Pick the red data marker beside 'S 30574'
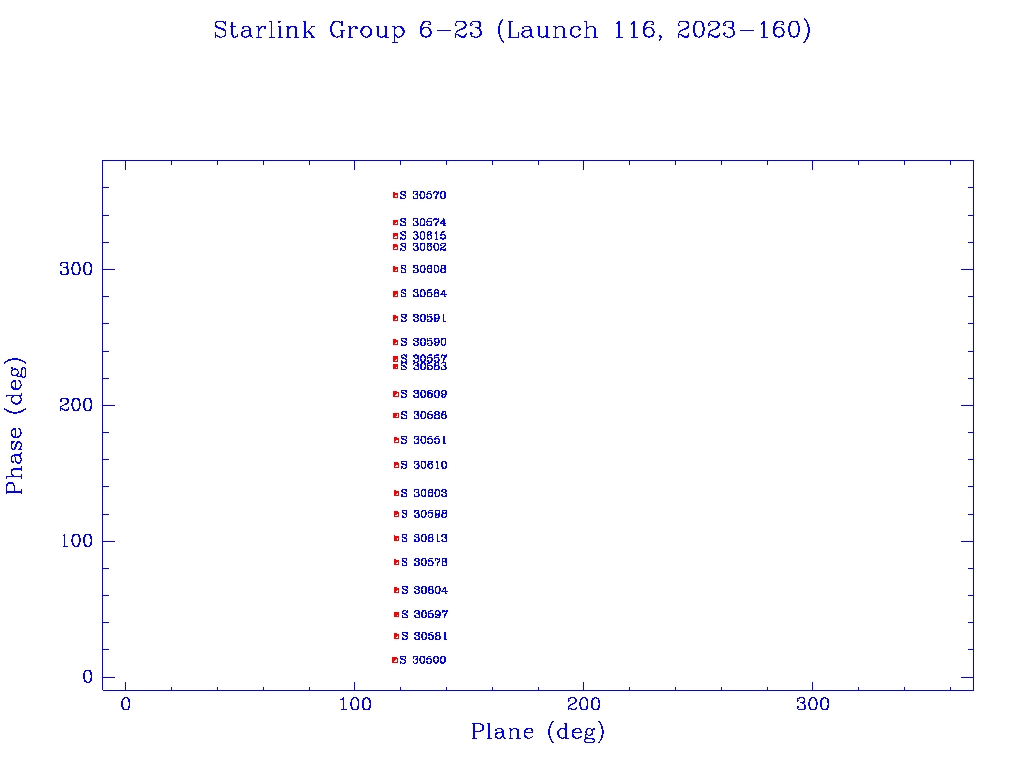 click(x=395, y=223)
